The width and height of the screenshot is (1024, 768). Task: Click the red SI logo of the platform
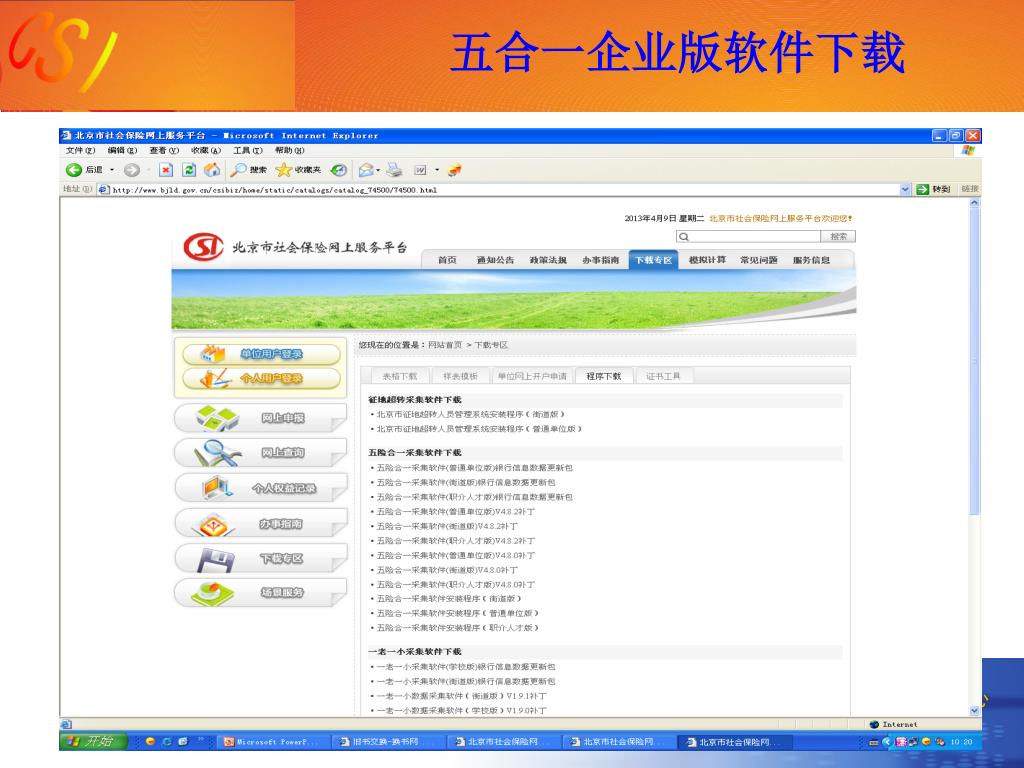203,247
